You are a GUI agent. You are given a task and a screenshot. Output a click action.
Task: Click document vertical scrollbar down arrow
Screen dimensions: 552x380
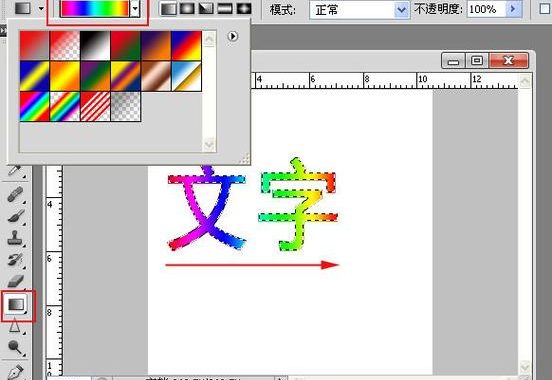(525, 367)
